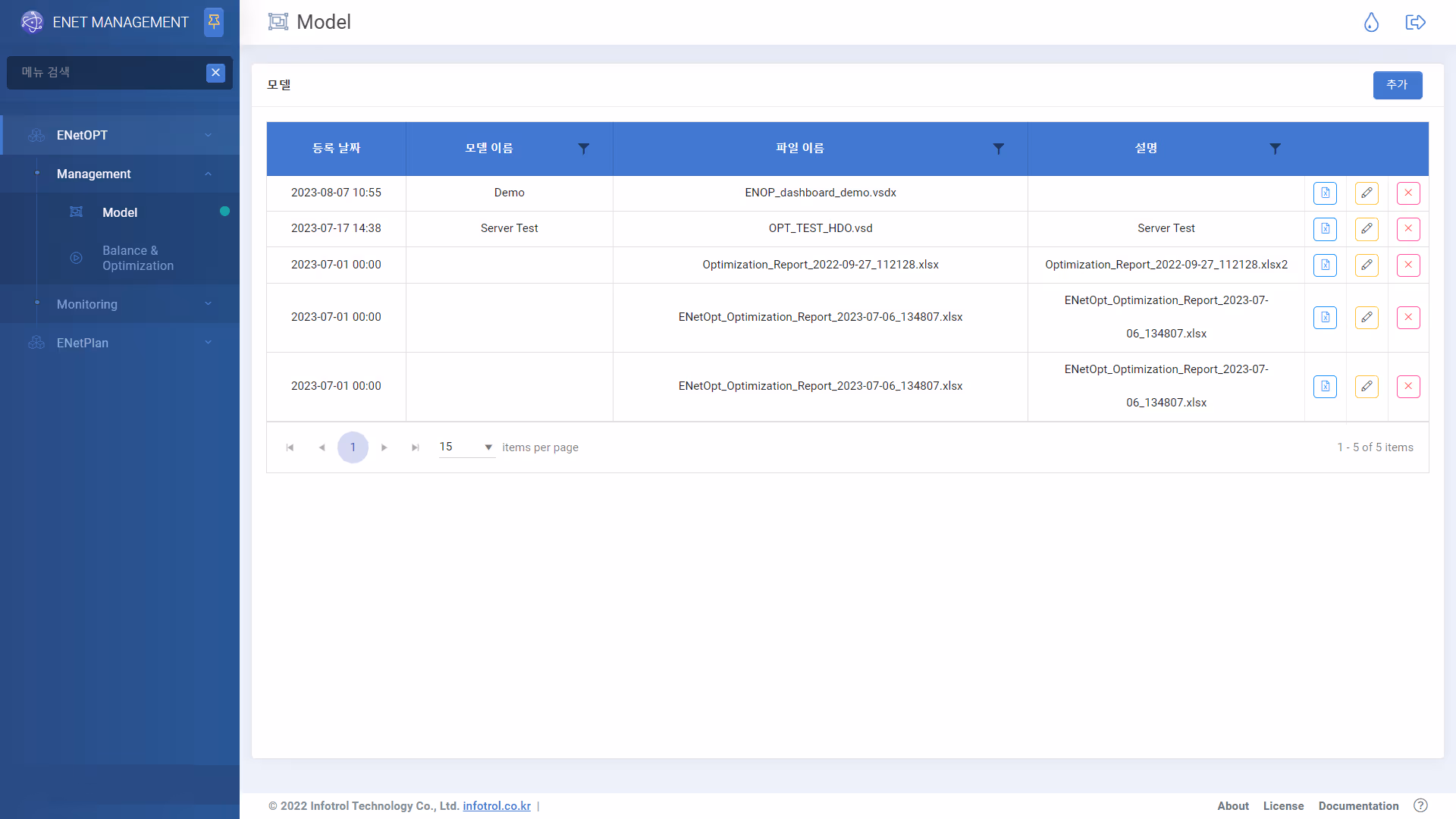The image size is (1456, 819).
Task: Expand the ENetOPT menu section
Action: pos(120,135)
